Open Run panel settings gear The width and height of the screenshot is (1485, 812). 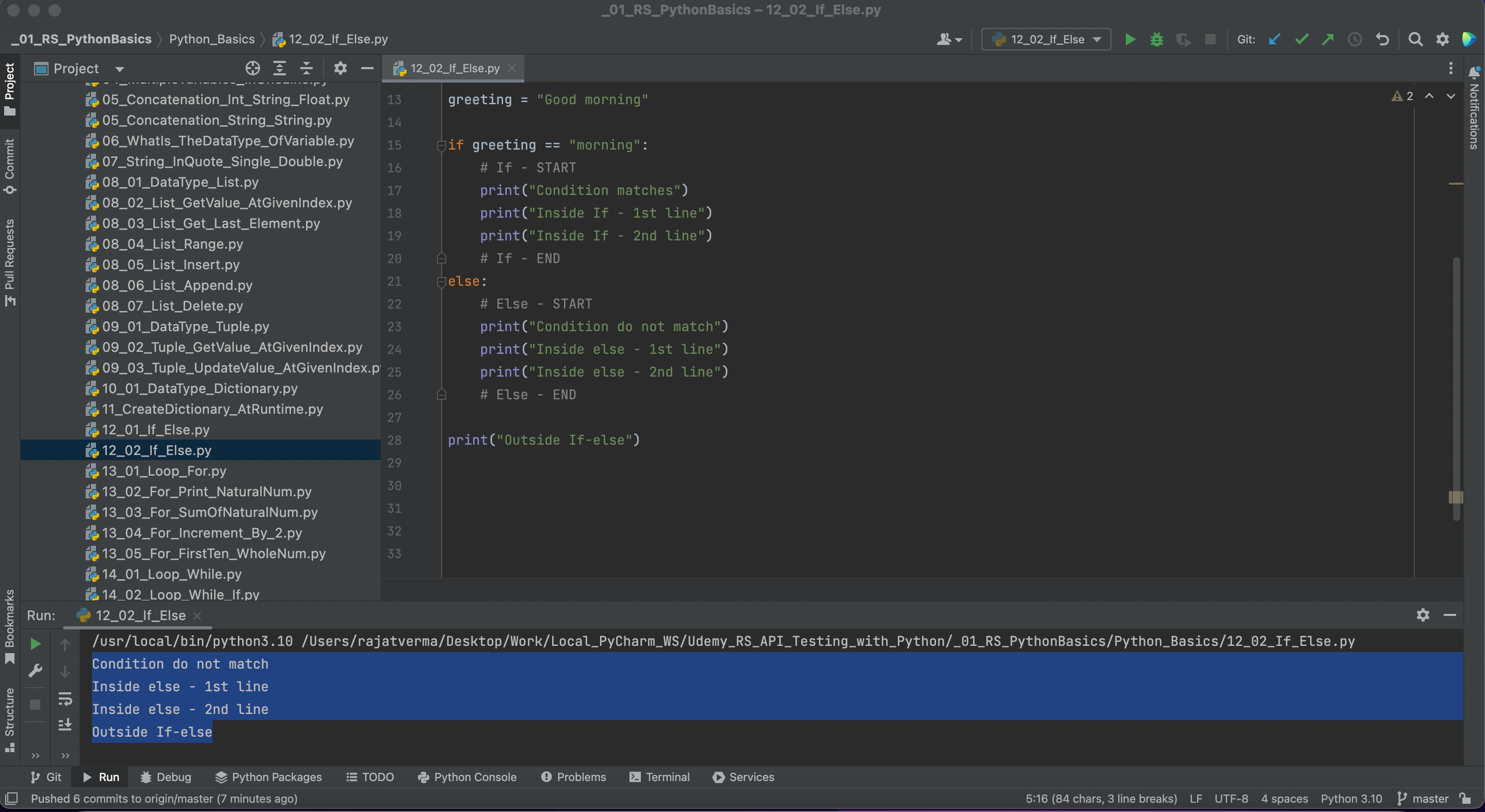click(x=1423, y=615)
